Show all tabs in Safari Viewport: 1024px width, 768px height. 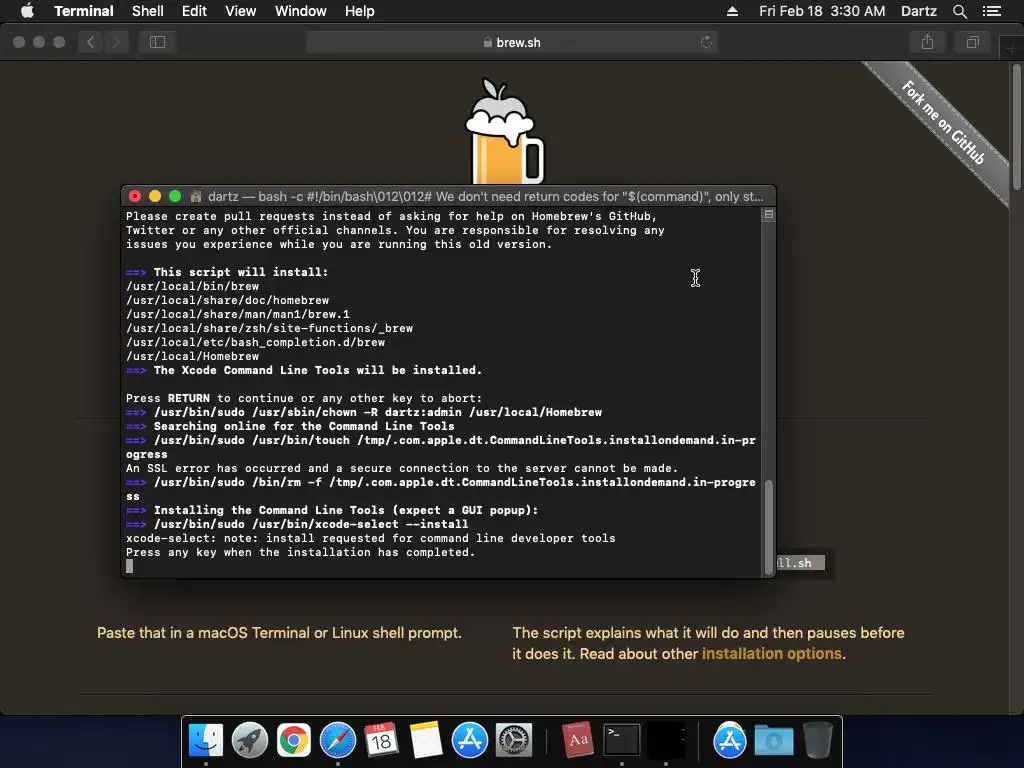972,42
